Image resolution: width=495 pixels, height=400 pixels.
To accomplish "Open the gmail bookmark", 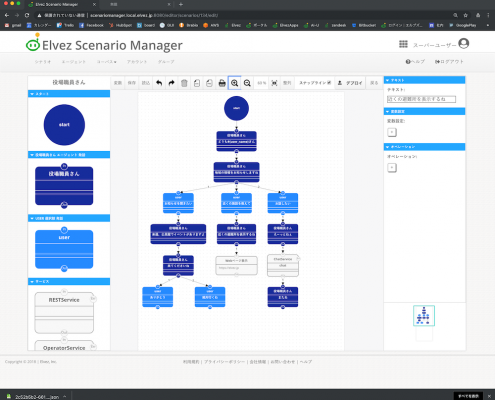I will 13,25.
